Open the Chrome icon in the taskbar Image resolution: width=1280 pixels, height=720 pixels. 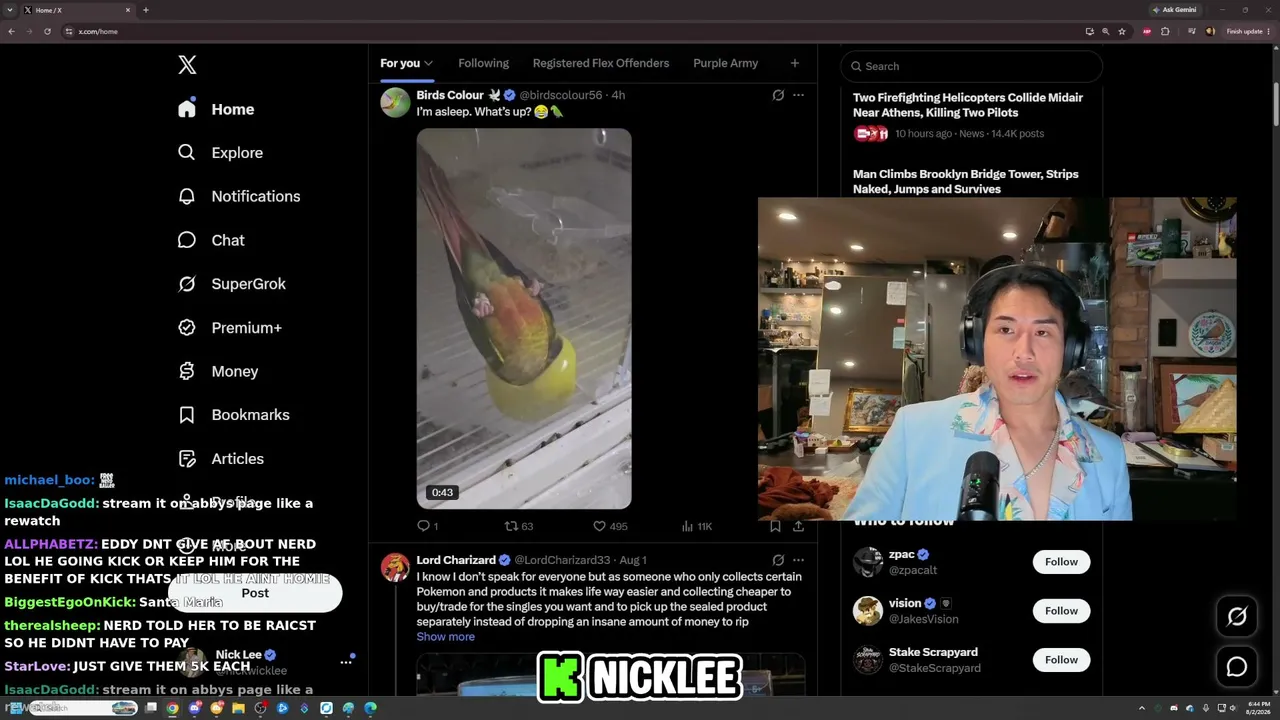pyautogui.click(x=172, y=708)
